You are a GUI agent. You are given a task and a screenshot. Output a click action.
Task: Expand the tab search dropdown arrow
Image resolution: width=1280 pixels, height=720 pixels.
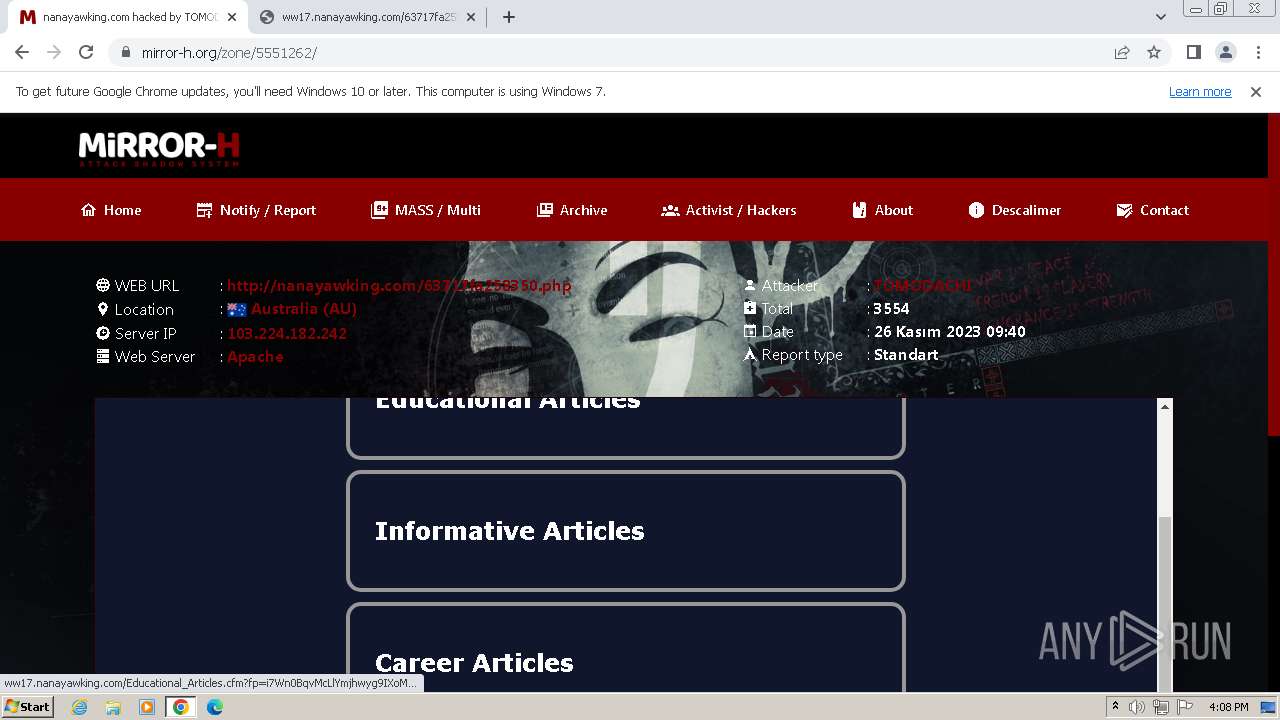pyautogui.click(x=1160, y=17)
